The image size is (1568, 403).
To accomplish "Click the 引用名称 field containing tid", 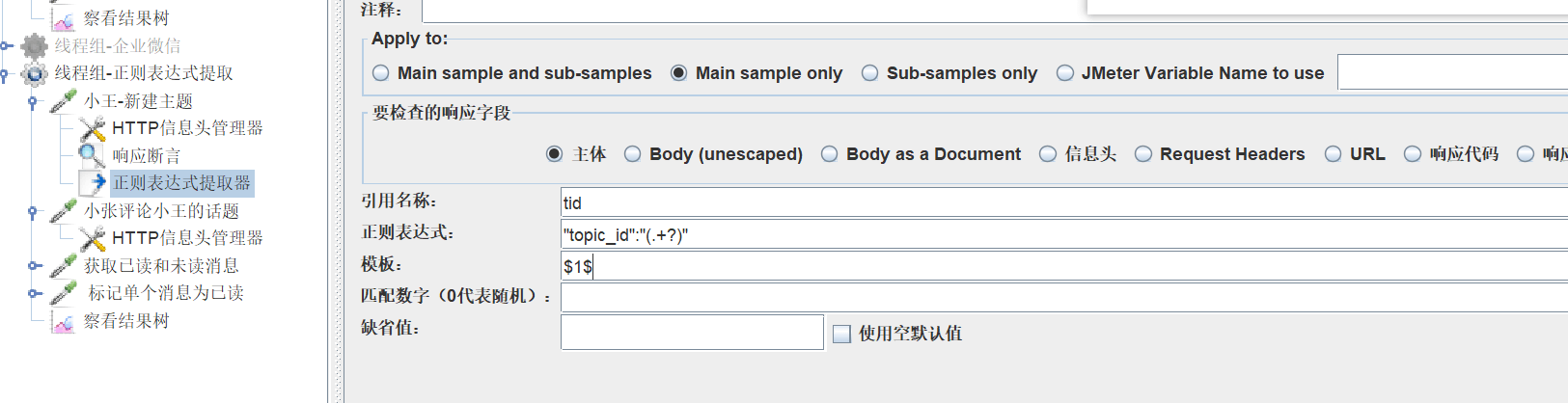I will [1061, 202].
